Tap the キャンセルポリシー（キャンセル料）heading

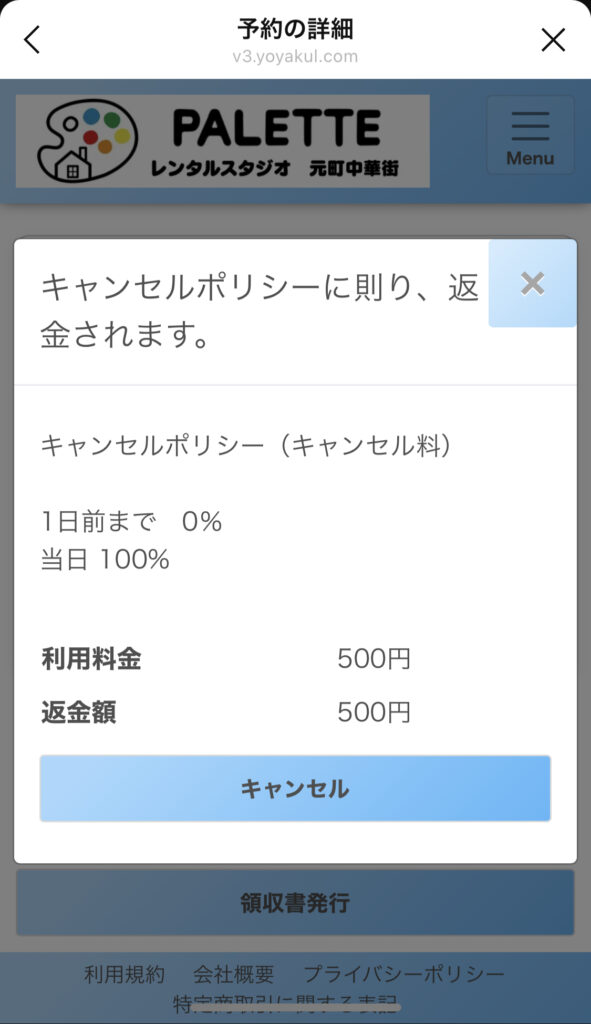click(246, 446)
